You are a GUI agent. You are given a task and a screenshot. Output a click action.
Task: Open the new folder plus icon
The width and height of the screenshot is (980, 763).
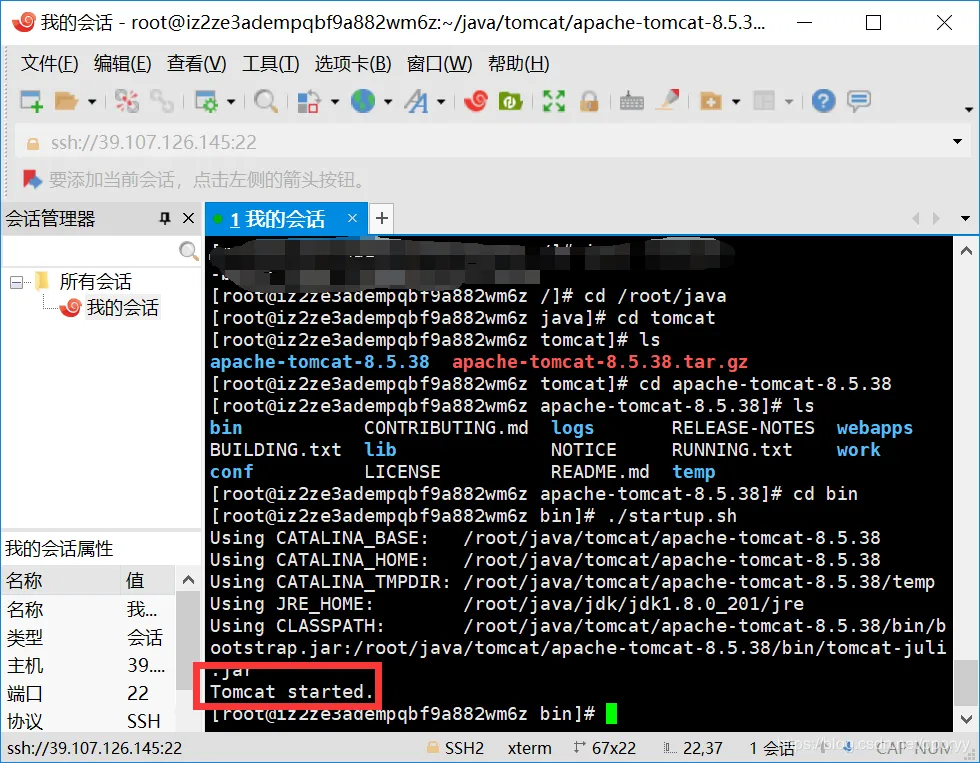(x=711, y=101)
